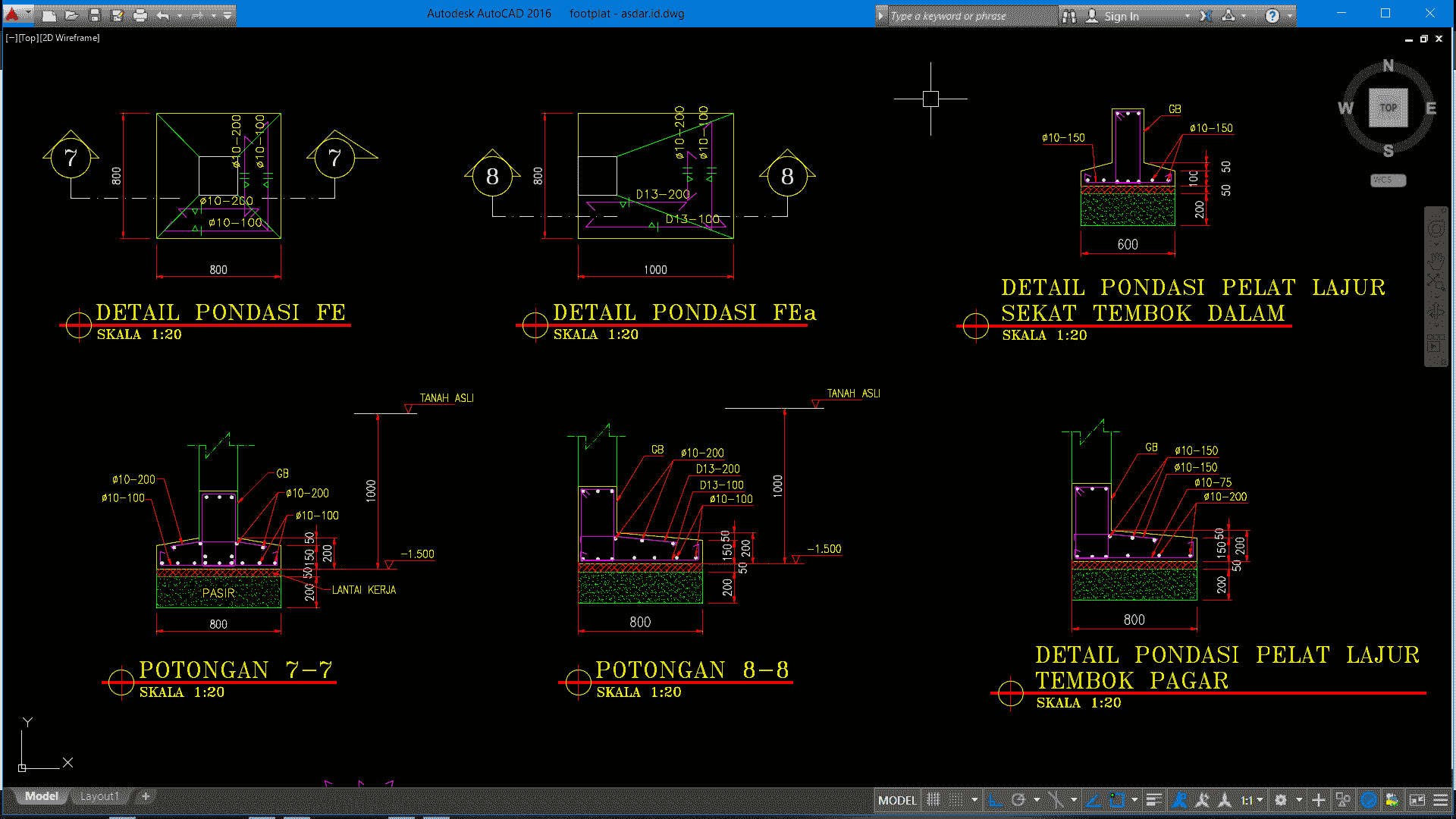Image resolution: width=1456 pixels, height=819 pixels.
Task: Click the [2D Wireframe] visual style control
Action: pyautogui.click(x=69, y=38)
